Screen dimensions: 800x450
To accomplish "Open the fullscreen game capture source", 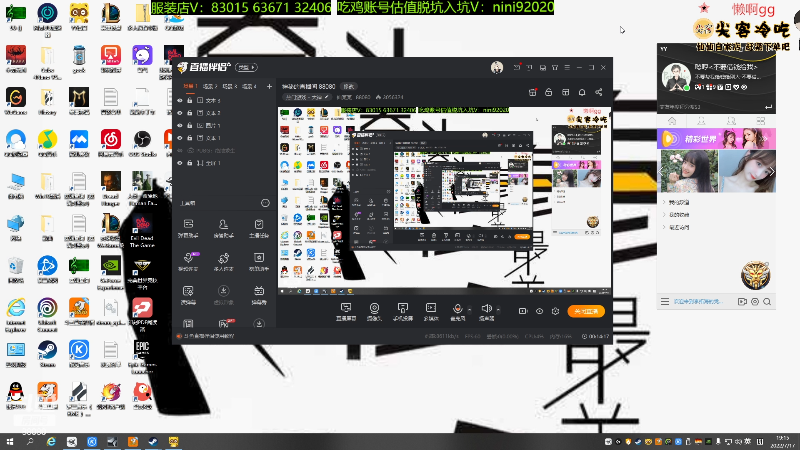I will click(431, 311).
